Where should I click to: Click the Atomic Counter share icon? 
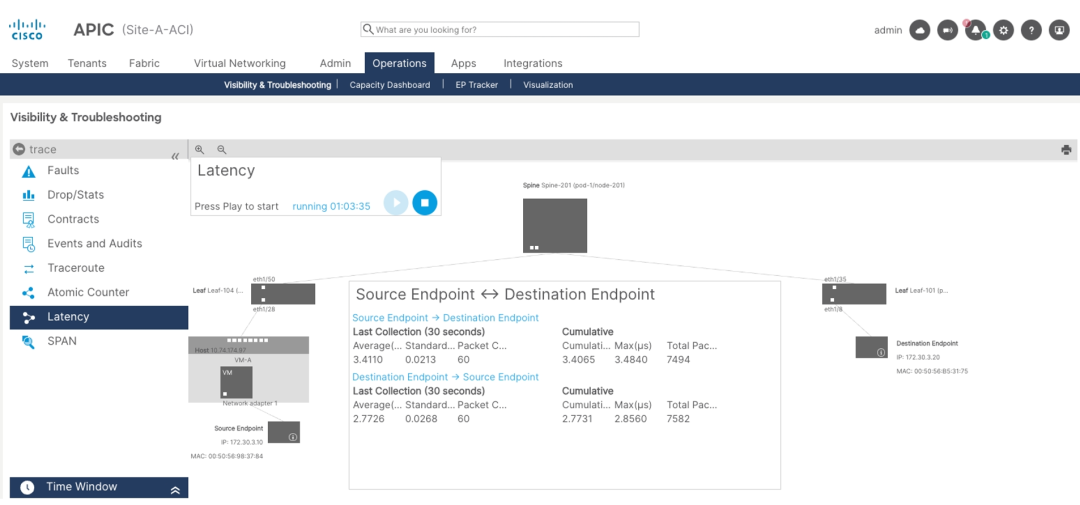[28, 293]
